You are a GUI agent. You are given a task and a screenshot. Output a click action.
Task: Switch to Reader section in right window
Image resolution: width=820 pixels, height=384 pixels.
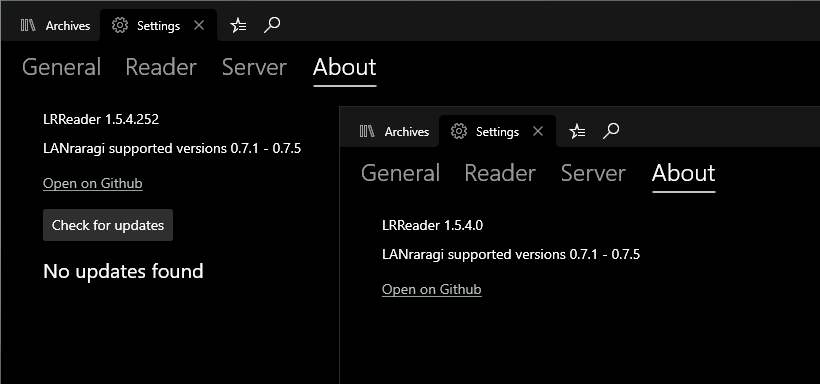point(500,173)
